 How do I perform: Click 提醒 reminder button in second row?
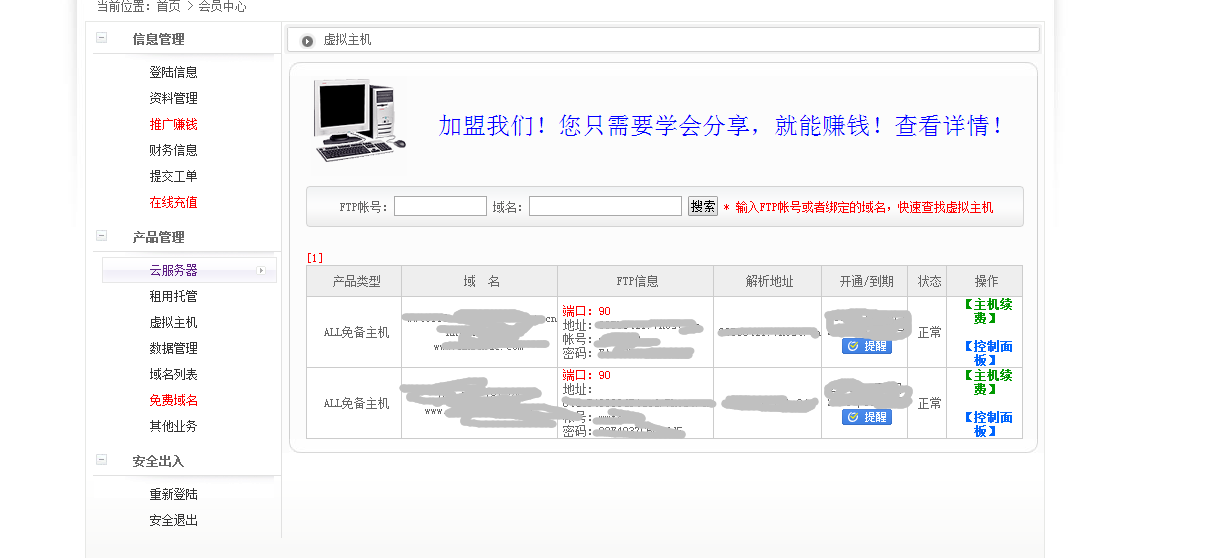click(867, 417)
